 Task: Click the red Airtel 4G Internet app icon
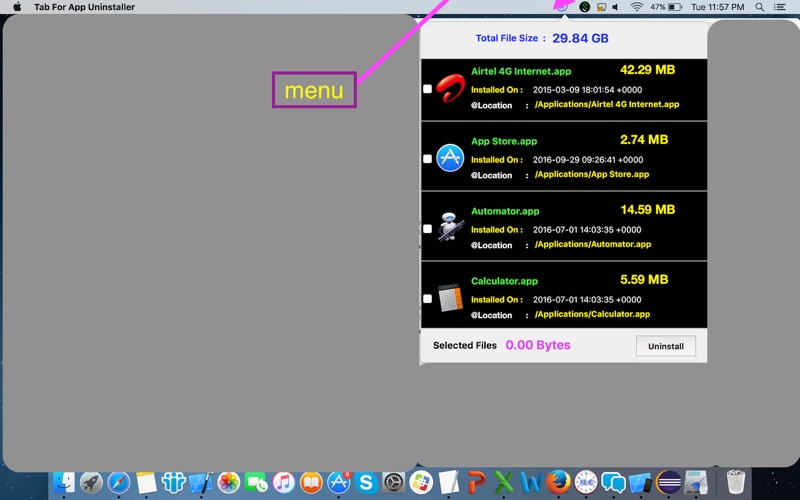point(451,88)
